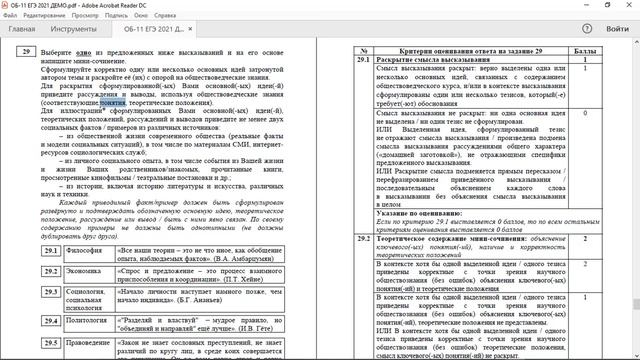
Task: Click the Амбарцумян quote about theories
Action: pyautogui.click(x=200, y=254)
